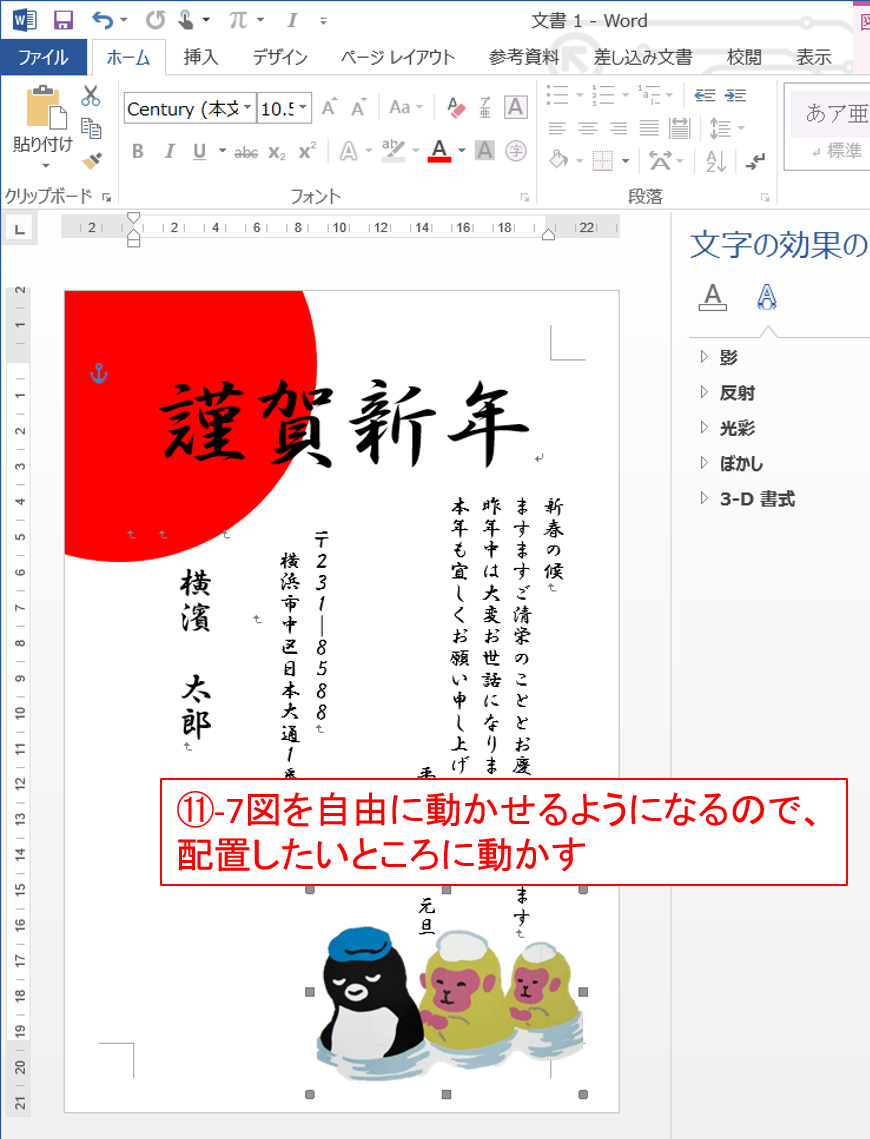
Task: Shrink font size with the smaller A icon
Action: [x=359, y=108]
